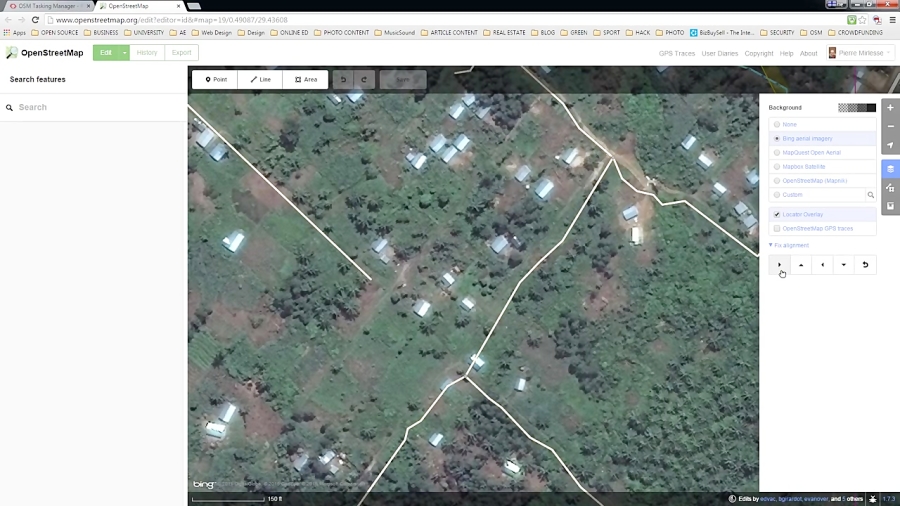Select None as background
Viewport: 900px width, 506px height.
(823, 124)
